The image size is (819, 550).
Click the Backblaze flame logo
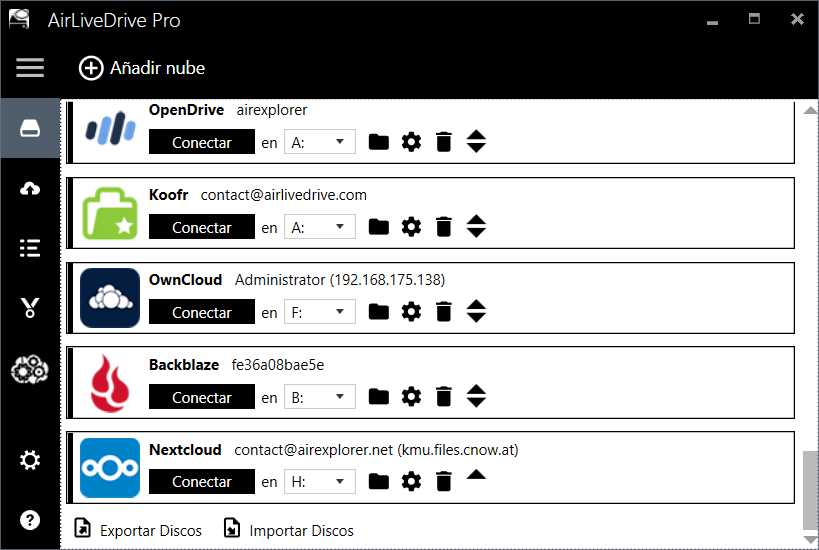click(x=110, y=383)
